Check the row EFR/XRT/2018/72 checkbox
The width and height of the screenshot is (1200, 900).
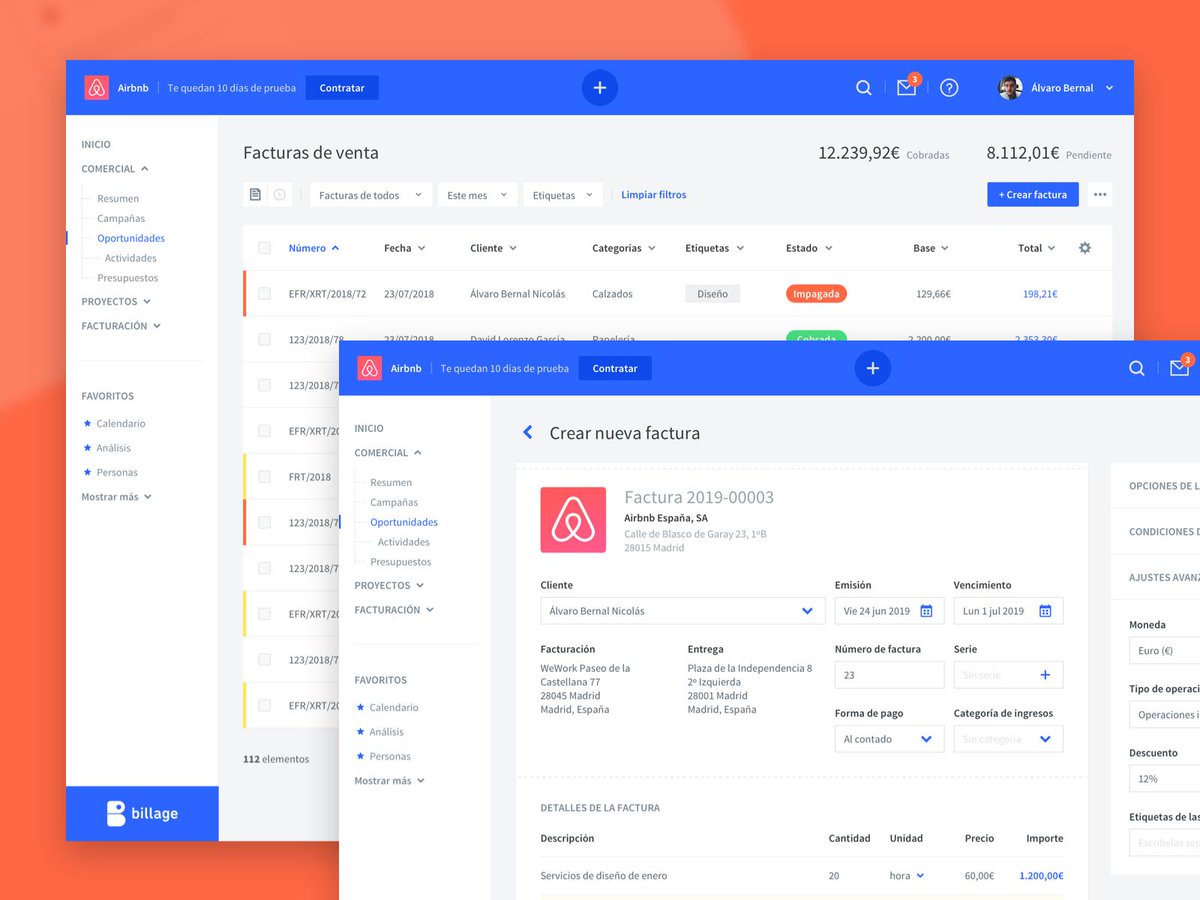pos(264,294)
